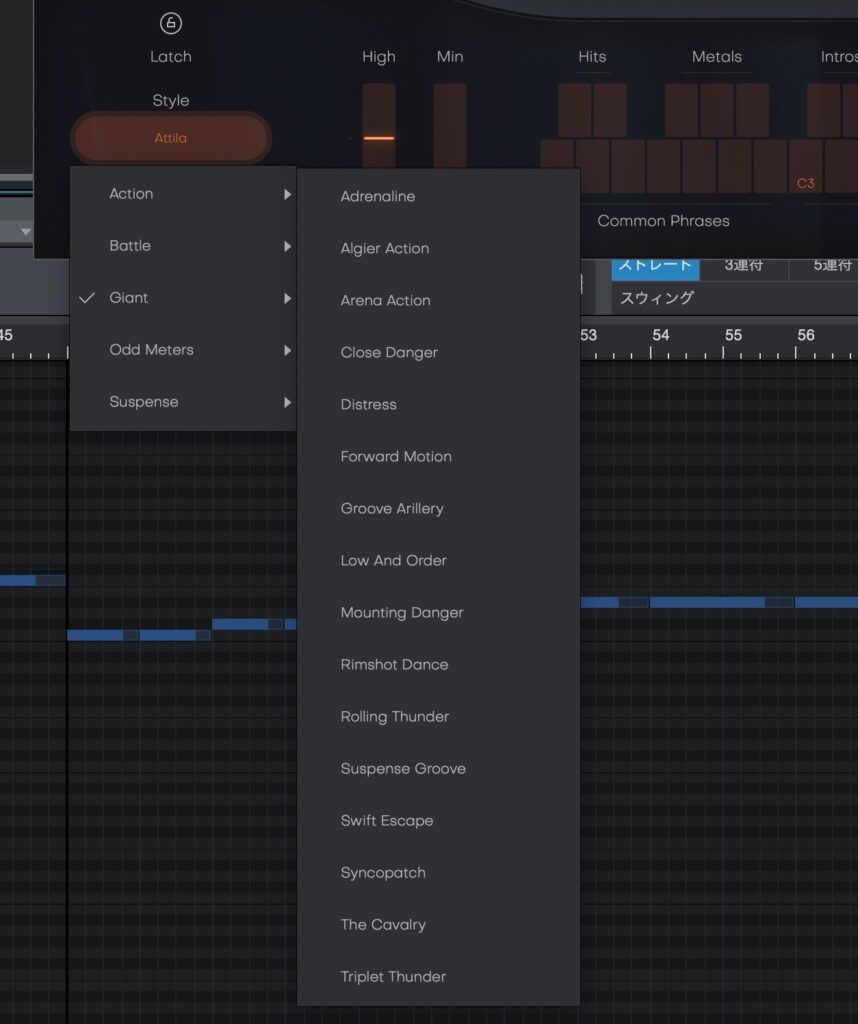The width and height of the screenshot is (858, 1024).
Task: Select the checked Giant category
Action: (x=129, y=298)
